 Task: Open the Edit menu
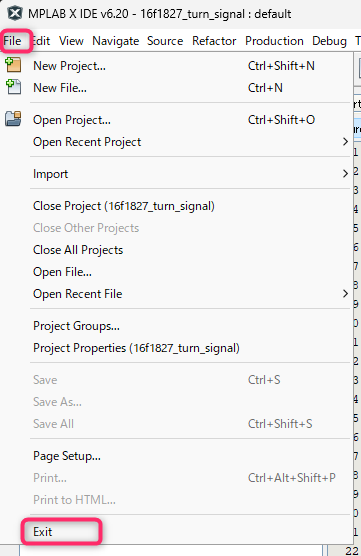pos(41,41)
